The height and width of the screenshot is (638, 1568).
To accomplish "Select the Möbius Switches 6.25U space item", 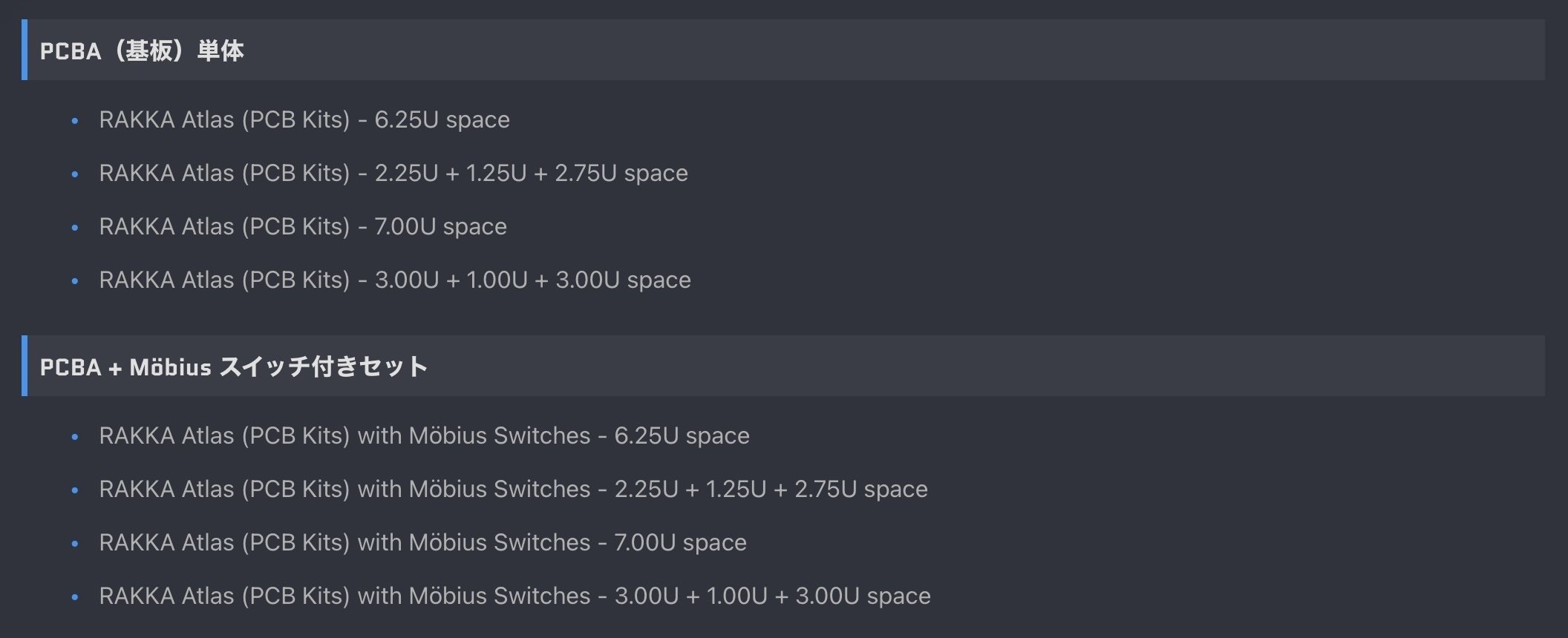I will click(424, 435).
